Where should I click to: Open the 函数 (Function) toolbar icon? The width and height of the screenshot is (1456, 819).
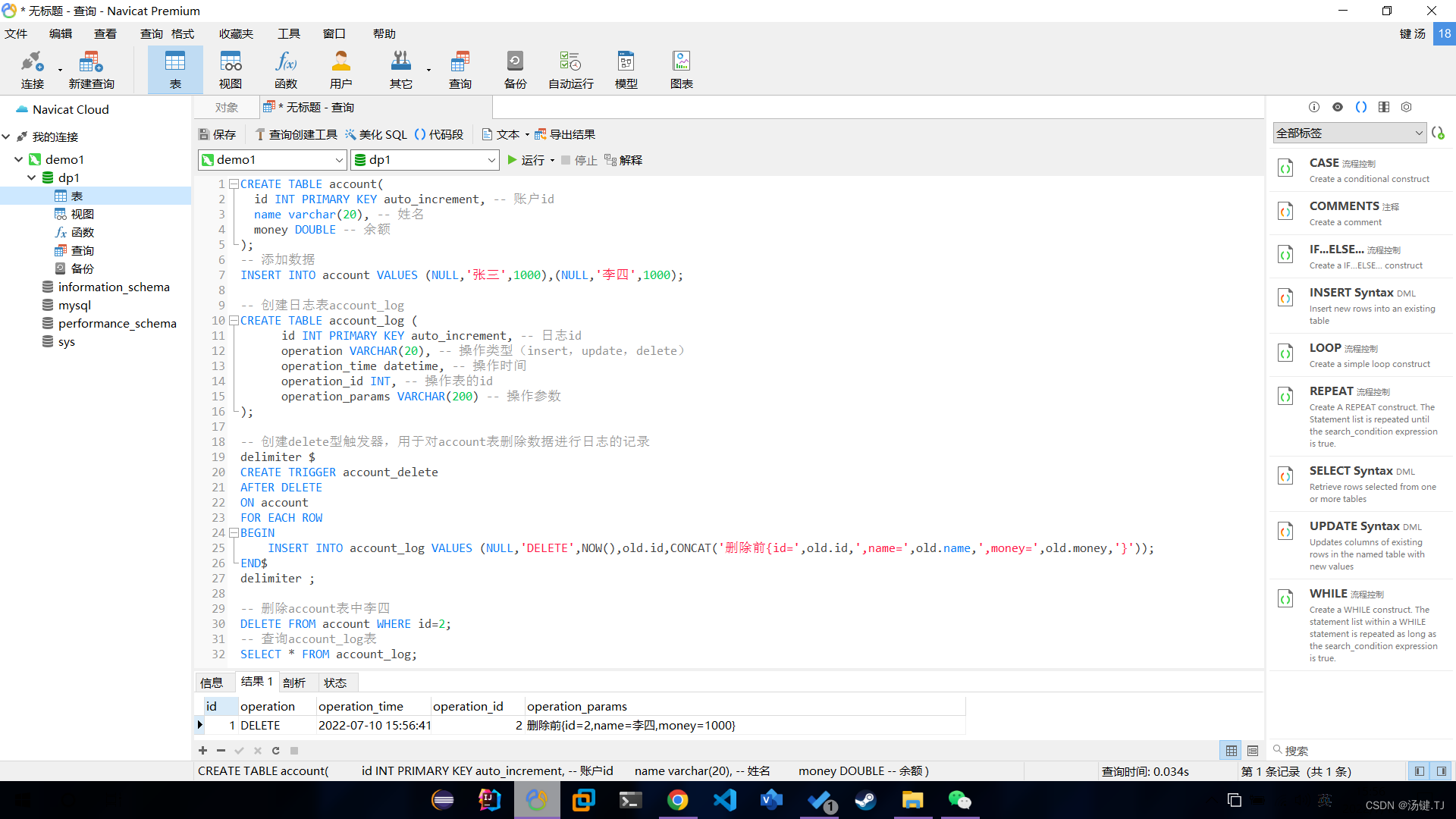tap(286, 70)
